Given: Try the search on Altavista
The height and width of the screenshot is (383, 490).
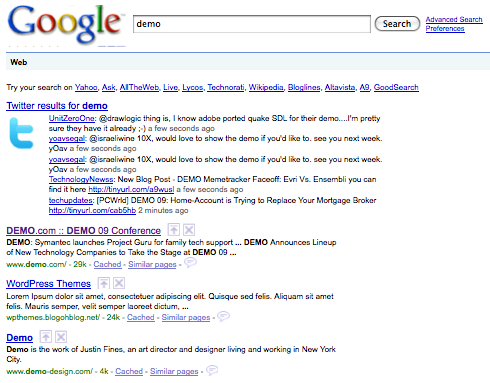Looking at the screenshot, I should pyautogui.click(x=340, y=87).
